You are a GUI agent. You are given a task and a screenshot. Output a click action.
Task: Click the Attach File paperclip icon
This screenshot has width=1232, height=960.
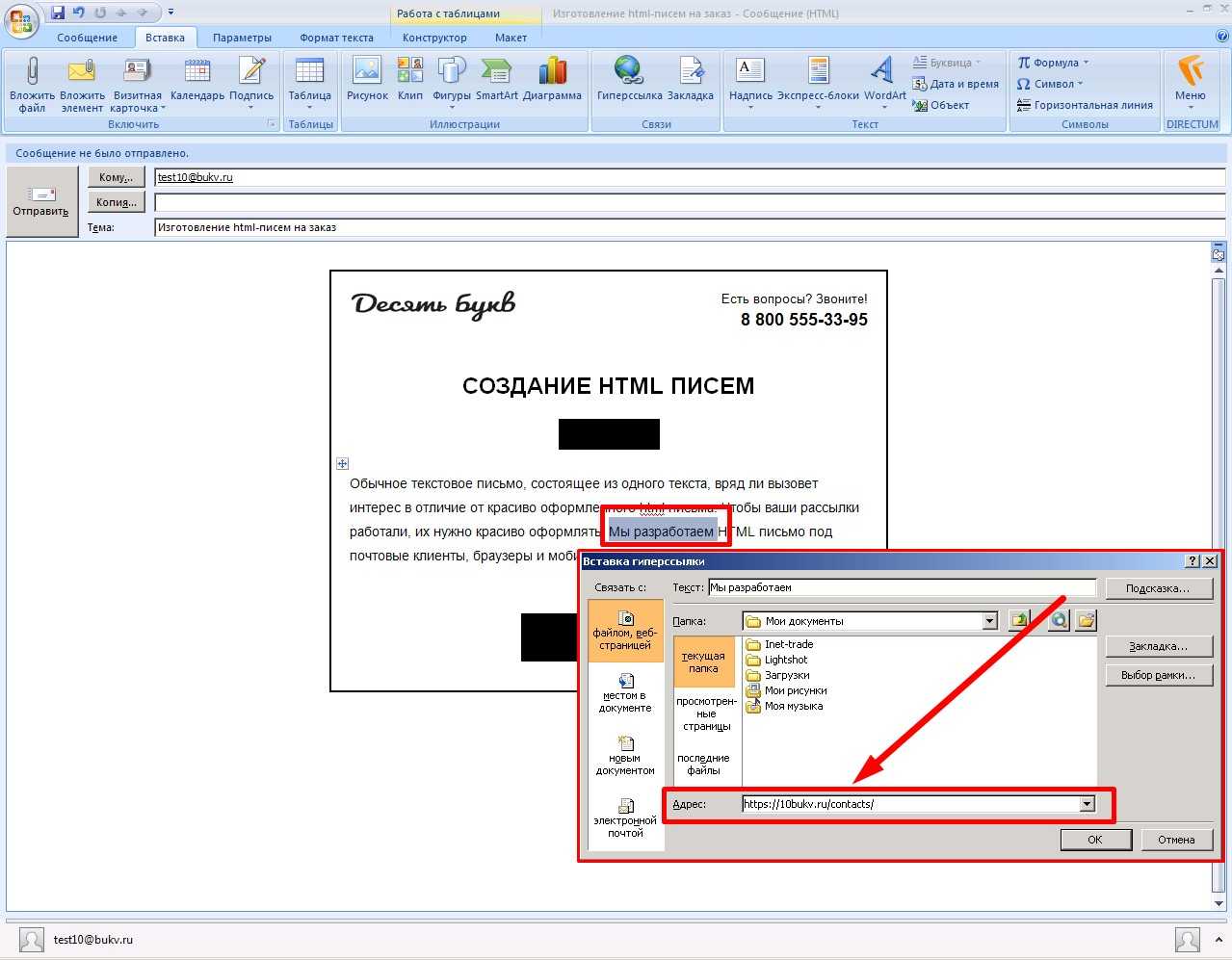(x=32, y=73)
